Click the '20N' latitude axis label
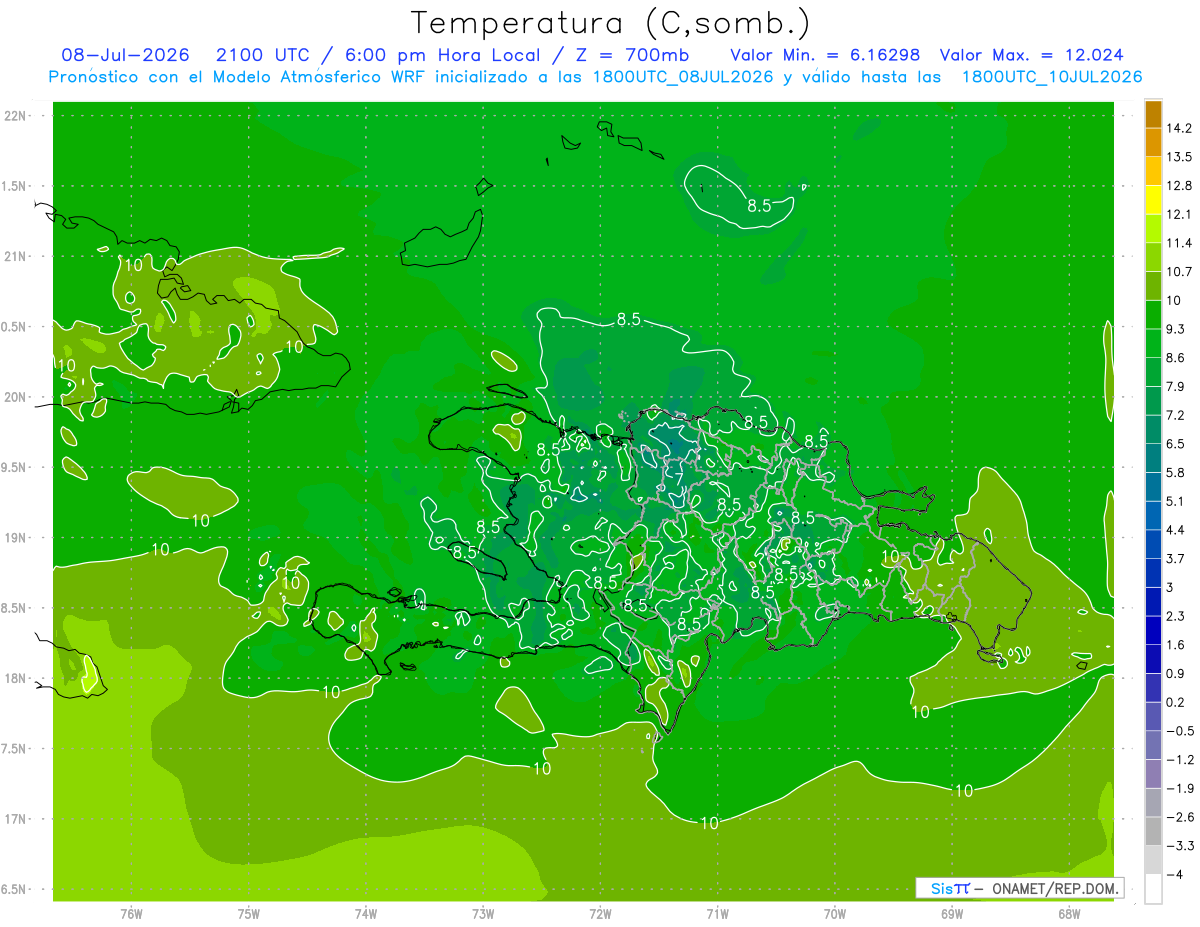The width and height of the screenshot is (1200, 927). pos(14,397)
